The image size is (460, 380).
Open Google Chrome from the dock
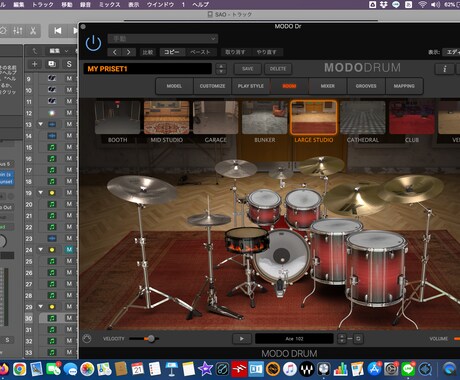click(20, 369)
